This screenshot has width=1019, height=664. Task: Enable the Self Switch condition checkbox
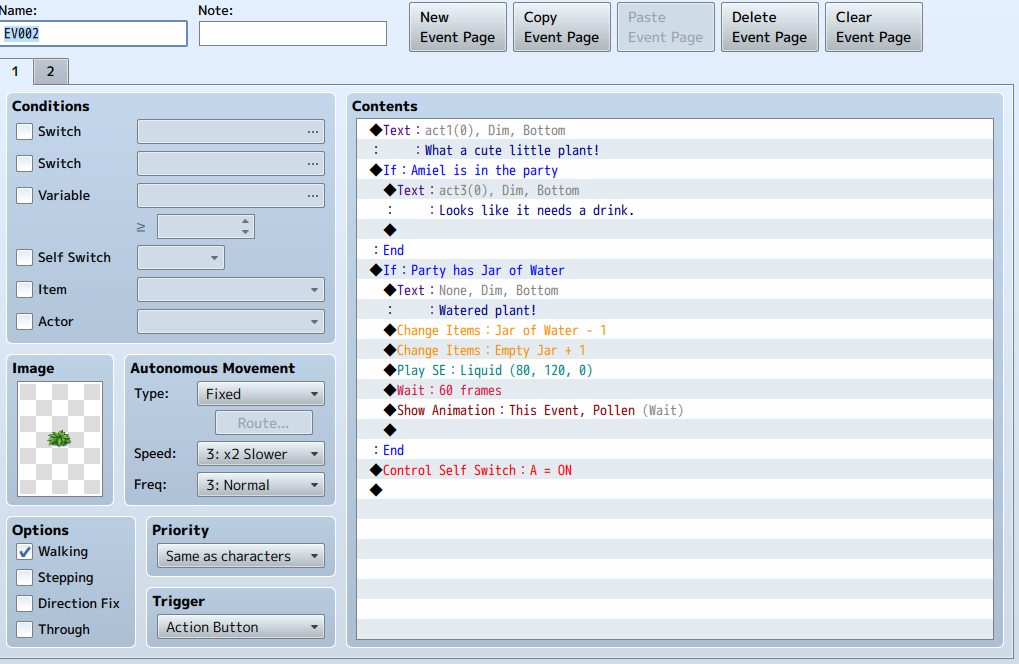click(25, 257)
